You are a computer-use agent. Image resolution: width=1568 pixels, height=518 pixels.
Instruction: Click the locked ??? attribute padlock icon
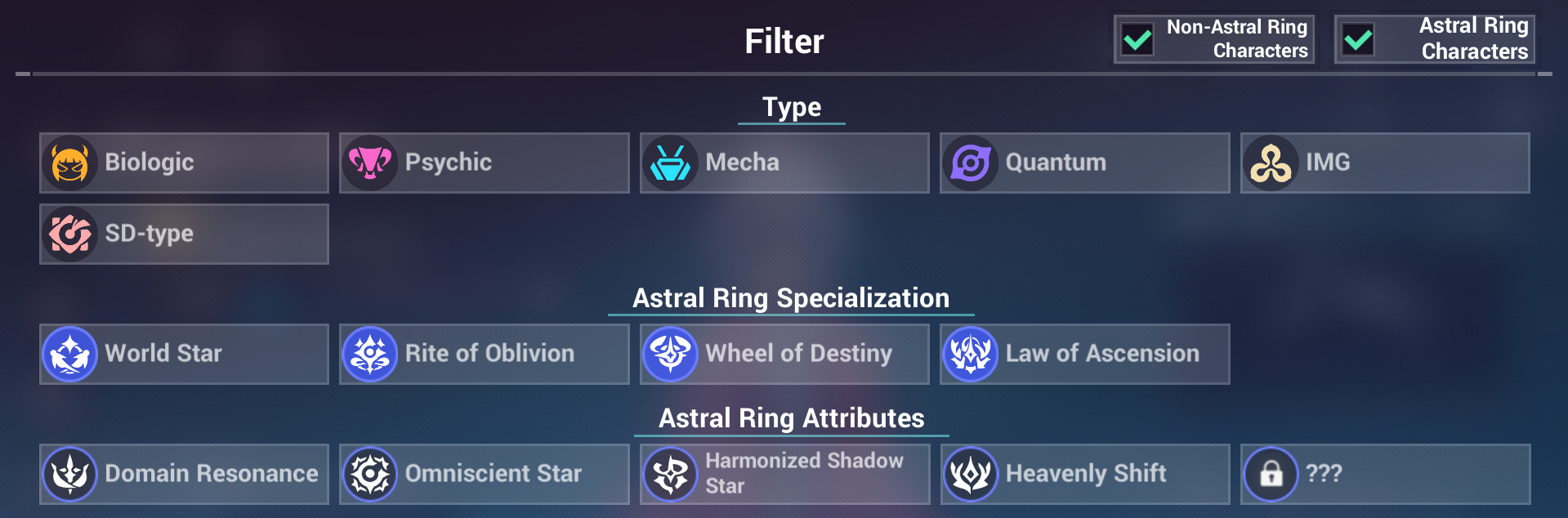[x=1271, y=474]
